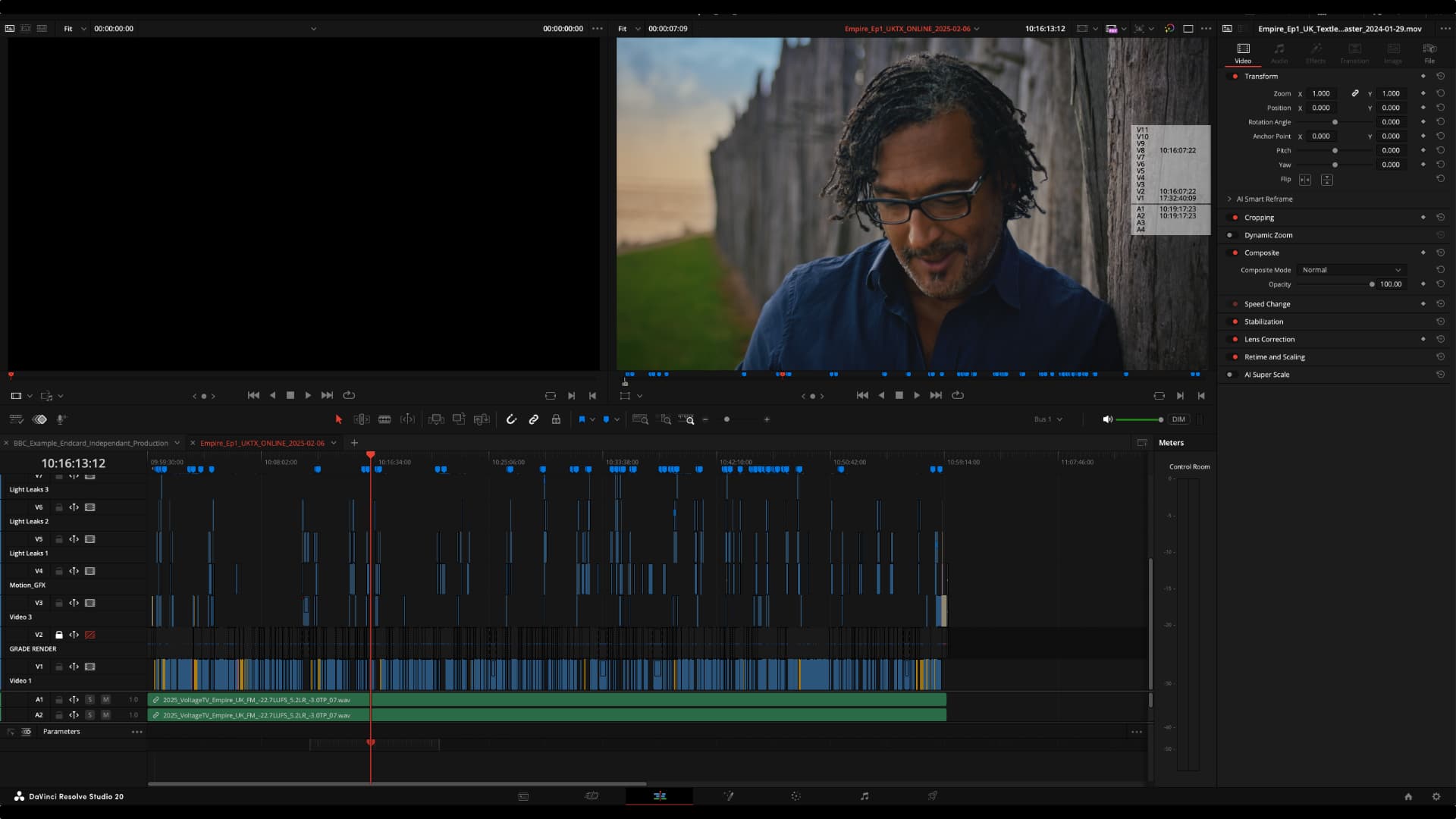Toggle the Transform effect off in Inspector
This screenshot has width=1456, height=819.
(x=1235, y=77)
